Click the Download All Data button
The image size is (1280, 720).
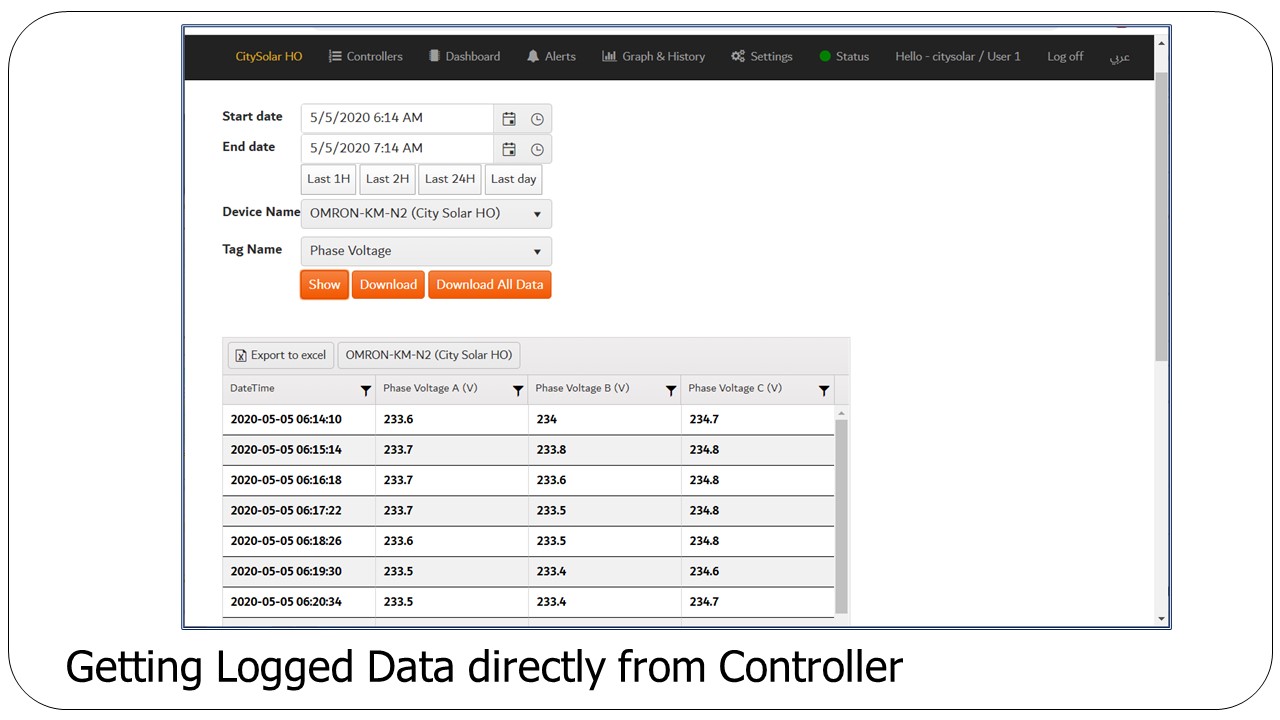[490, 285]
